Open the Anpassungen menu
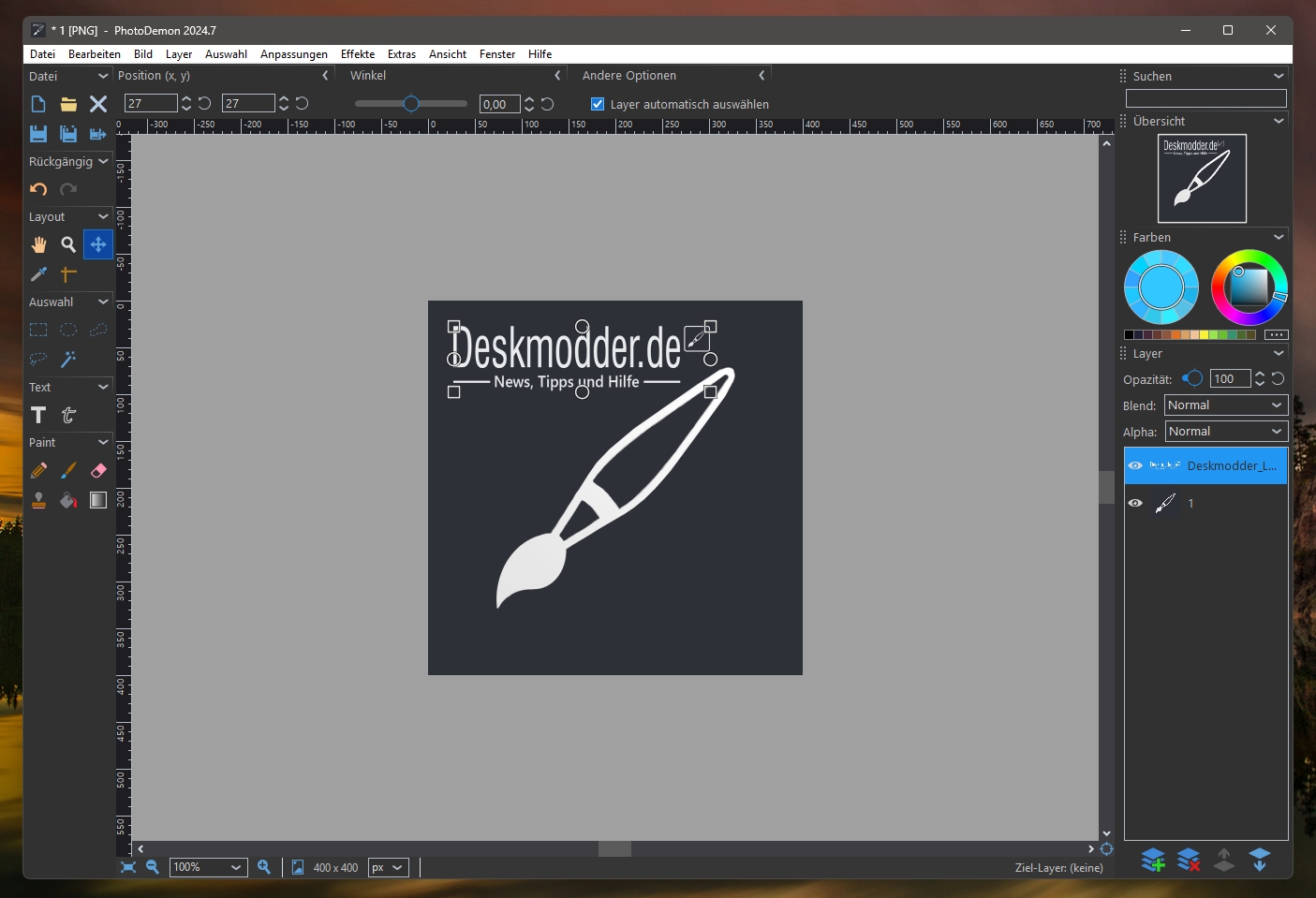Image resolution: width=1316 pixels, height=898 pixels. [294, 54]
